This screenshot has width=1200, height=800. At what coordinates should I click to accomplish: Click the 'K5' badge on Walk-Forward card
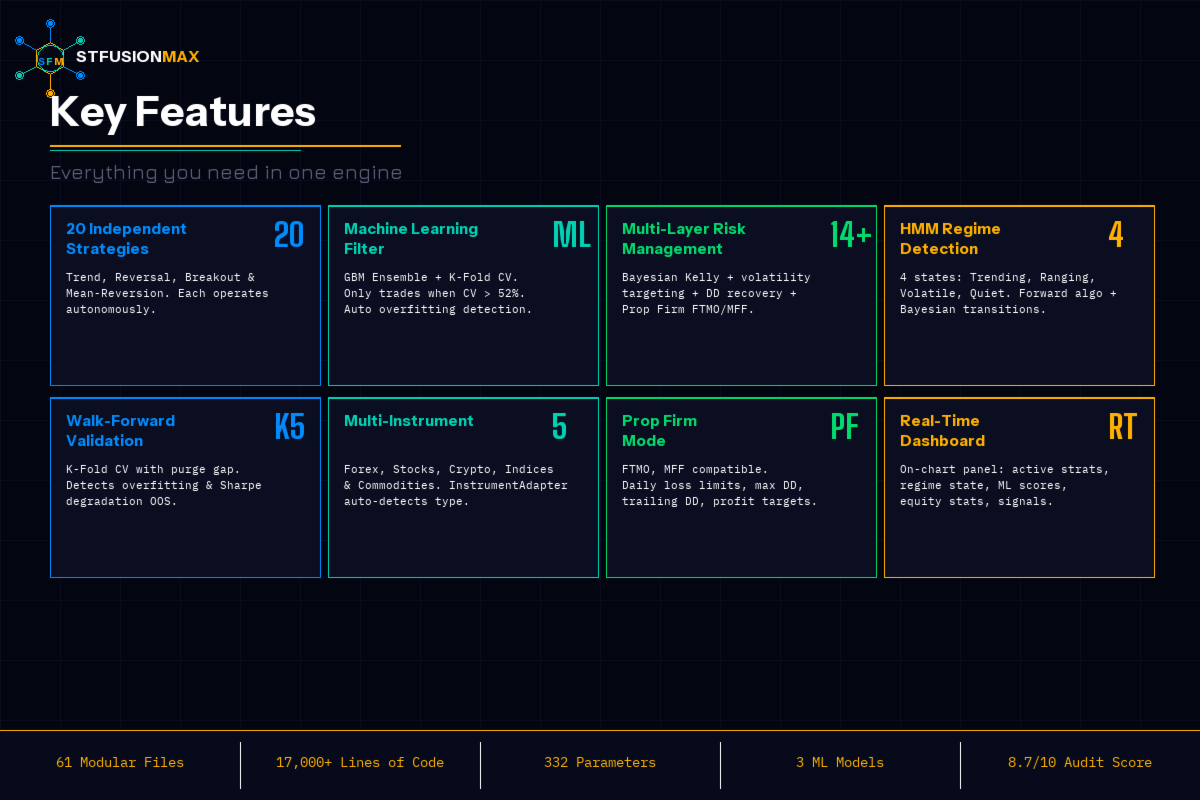[x=290, y=426]
